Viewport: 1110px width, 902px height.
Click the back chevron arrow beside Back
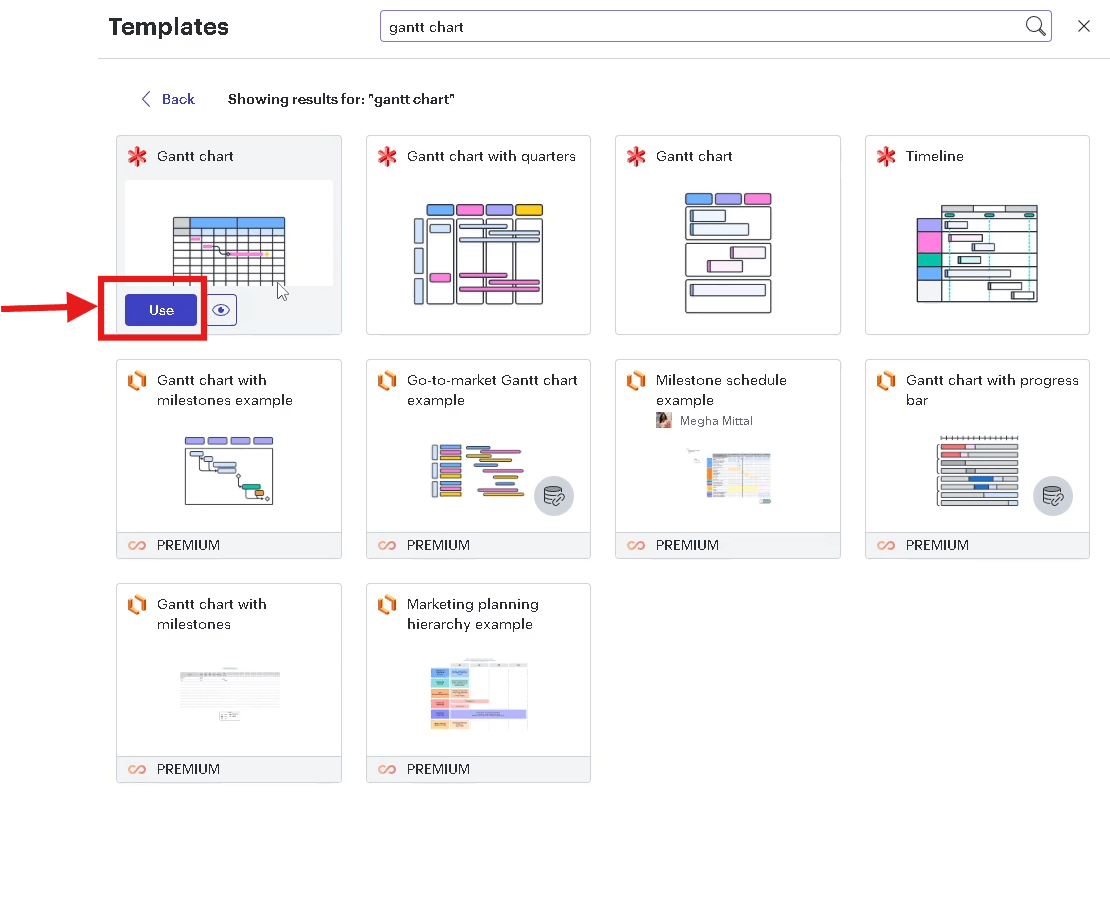tap(147, 99)
